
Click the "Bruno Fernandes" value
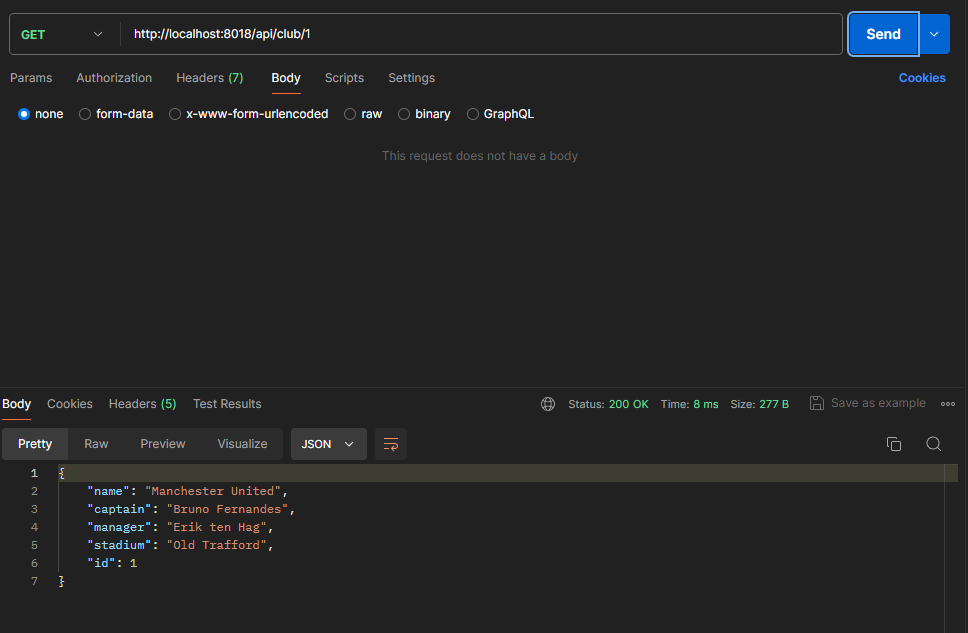tap(227, 509)
